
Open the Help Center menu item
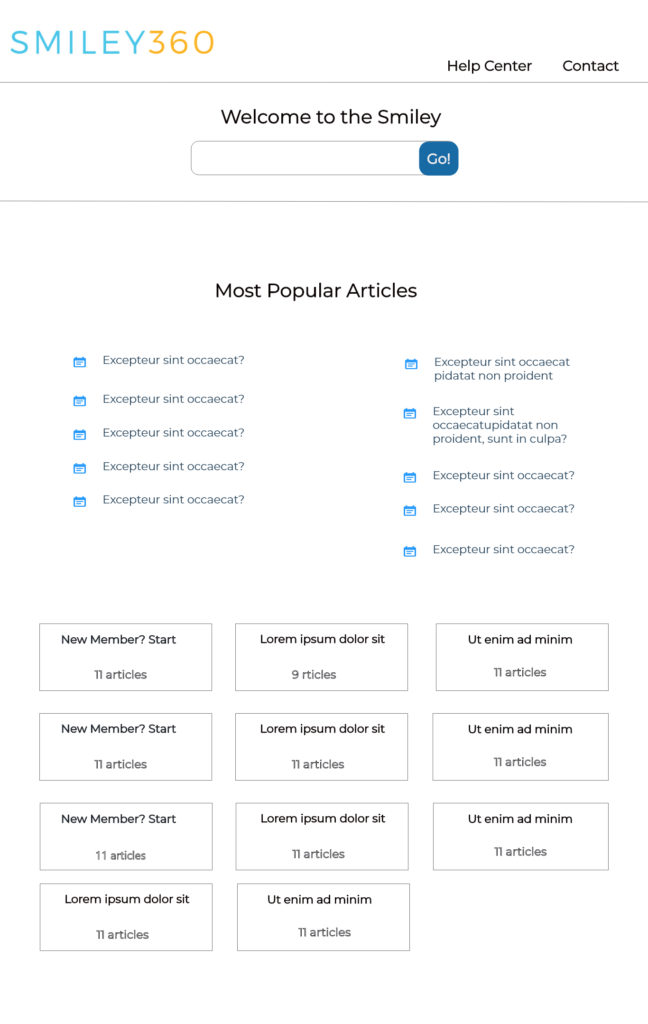[x=489, y=66]
